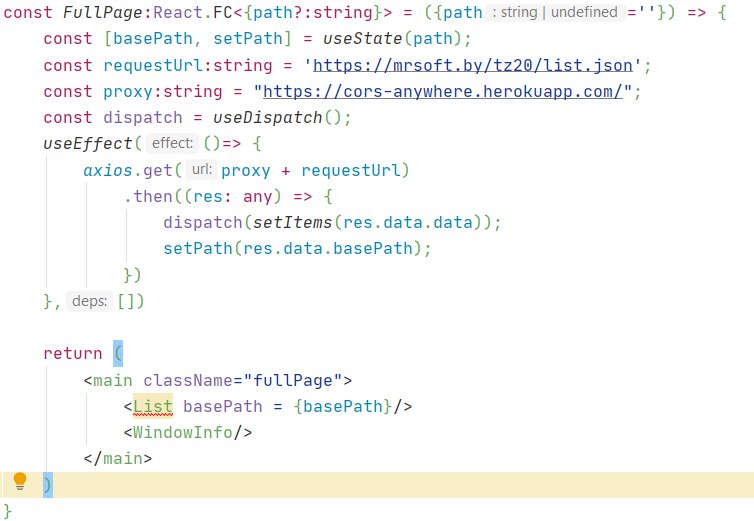Open the mrsoft.by list.json URL link
Viewport: 754px width, 521px height.
pos(473,65)
